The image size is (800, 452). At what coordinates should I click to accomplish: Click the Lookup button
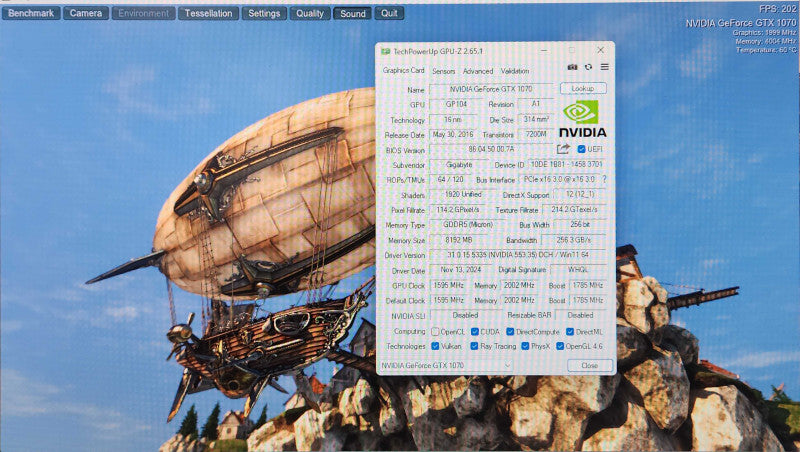(x=583, y=88)
